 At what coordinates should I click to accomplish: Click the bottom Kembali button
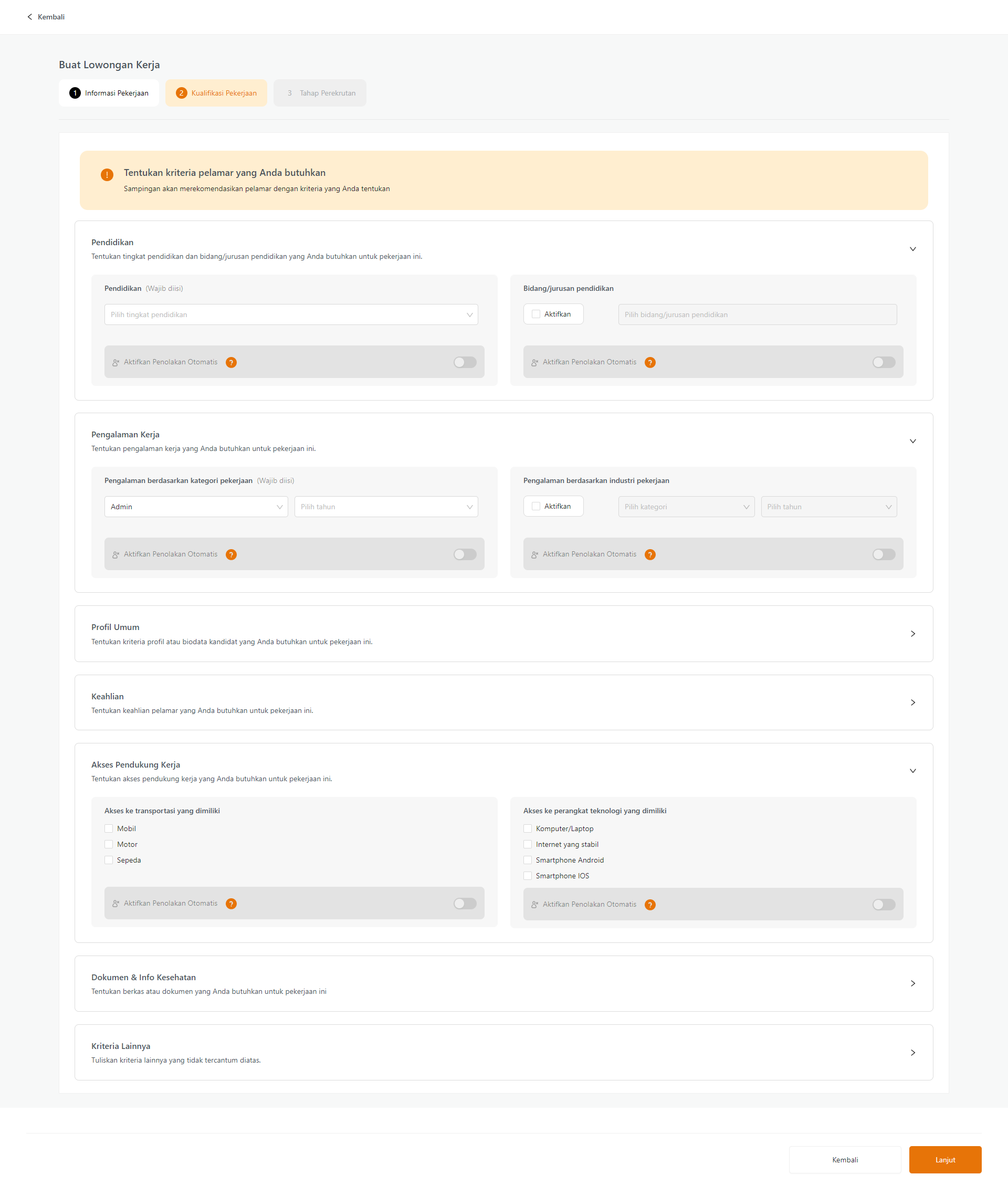(x=845, y=1160)
